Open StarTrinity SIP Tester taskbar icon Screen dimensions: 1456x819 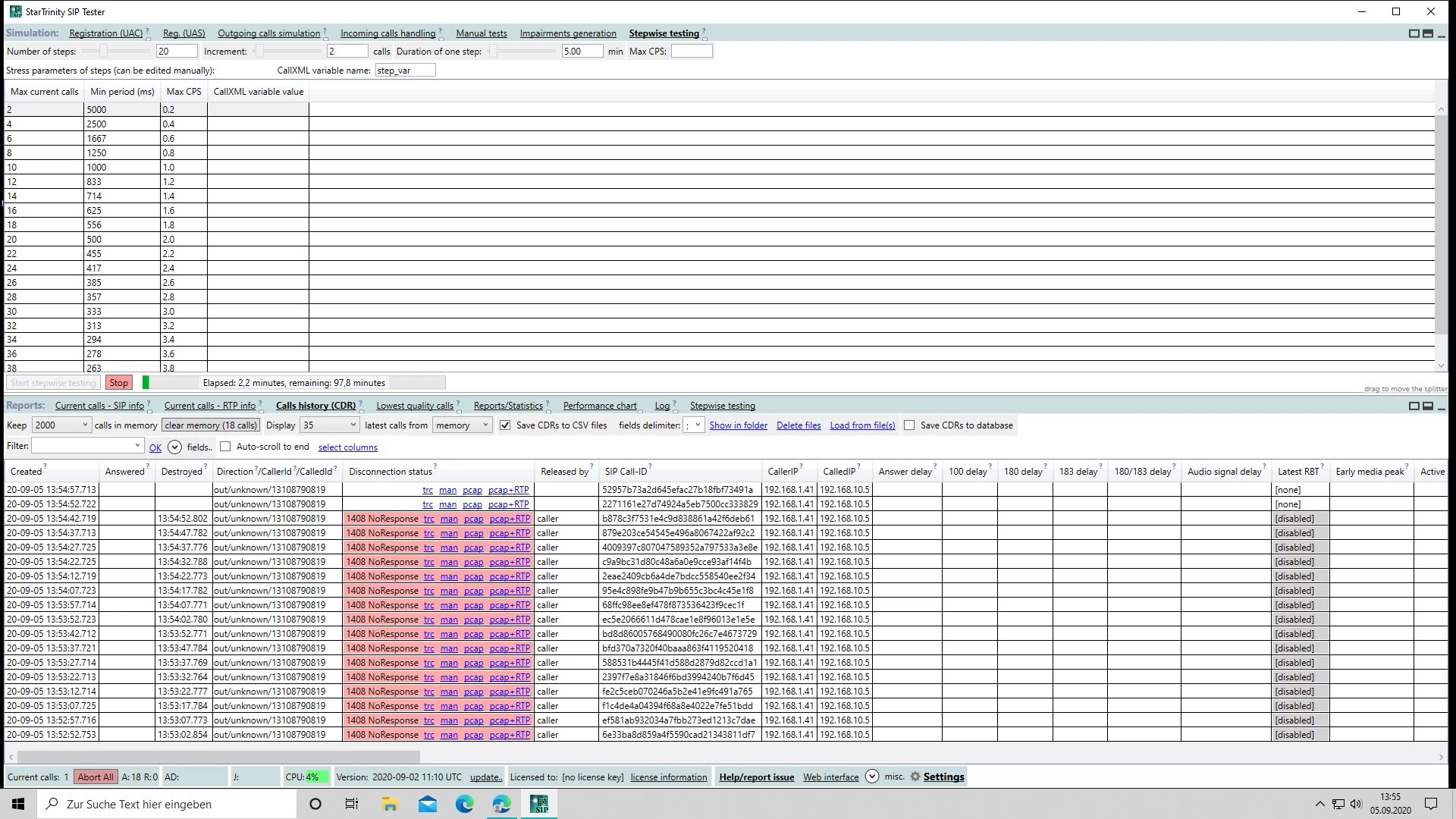tap(539, 804)
